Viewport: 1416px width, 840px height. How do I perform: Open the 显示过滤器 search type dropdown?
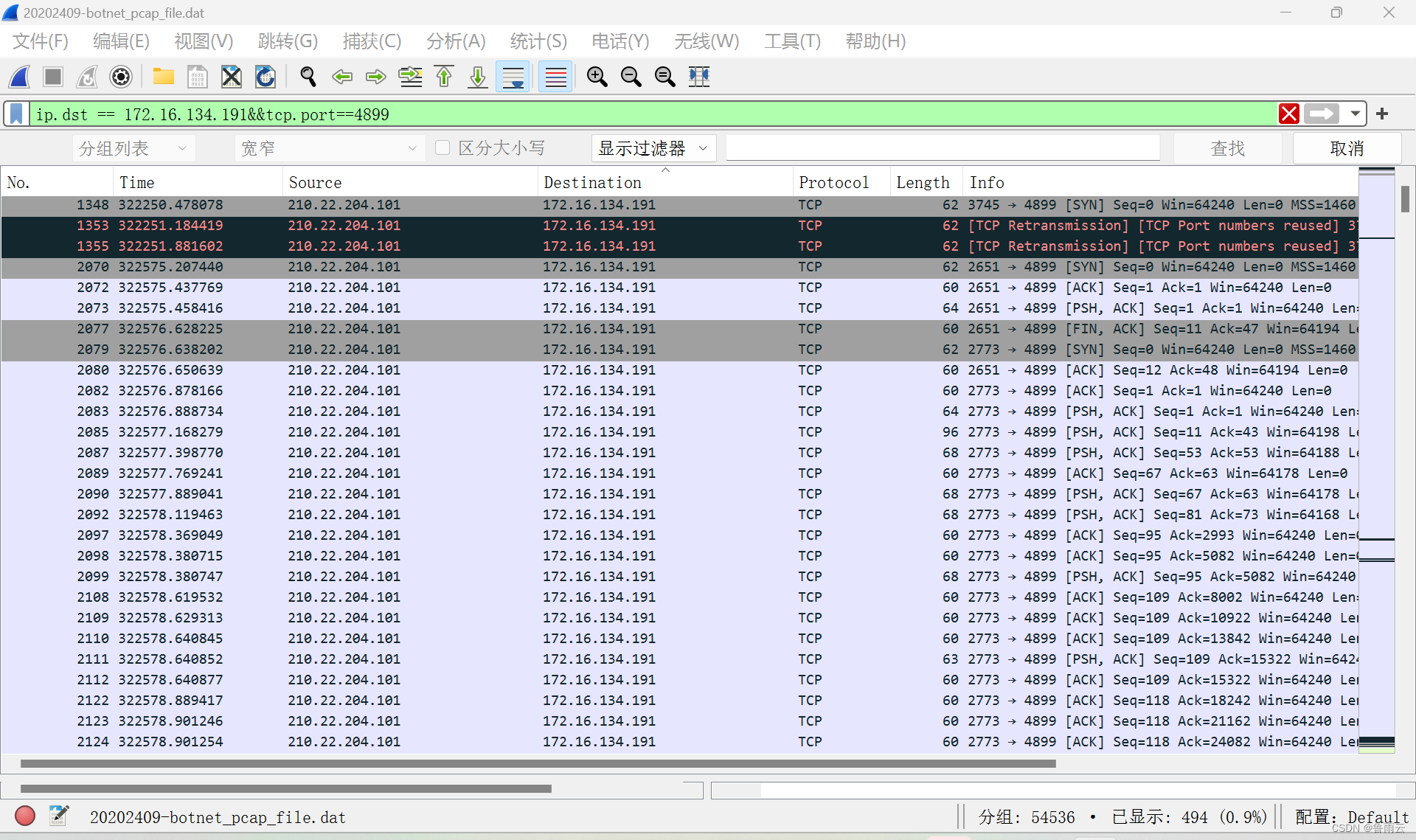click(x=653, y=148)
